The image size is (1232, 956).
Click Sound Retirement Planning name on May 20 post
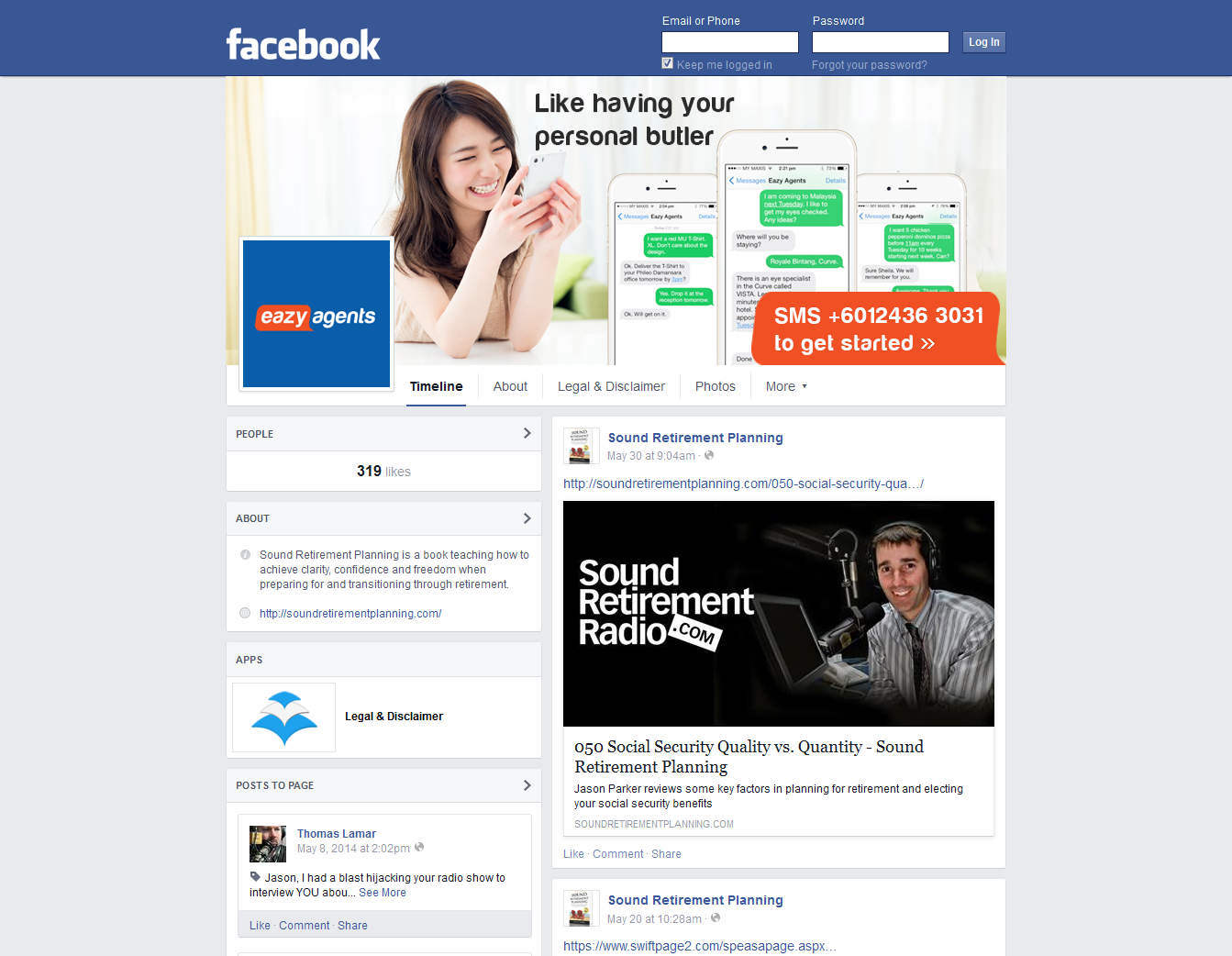pyautogui.click(x=695, y=900)
